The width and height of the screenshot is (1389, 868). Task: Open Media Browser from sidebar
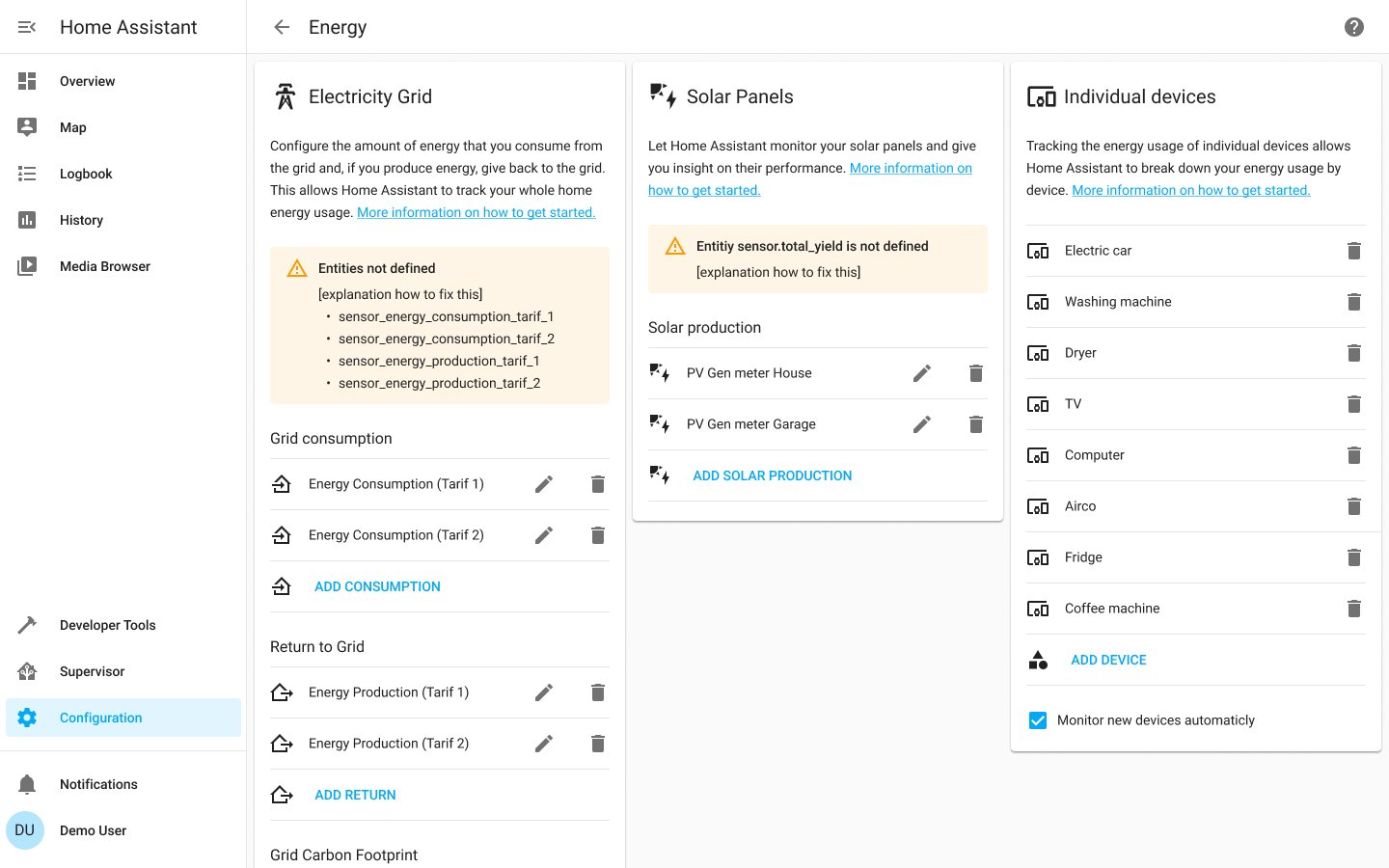pyautogui.click(x=104, y=266)
